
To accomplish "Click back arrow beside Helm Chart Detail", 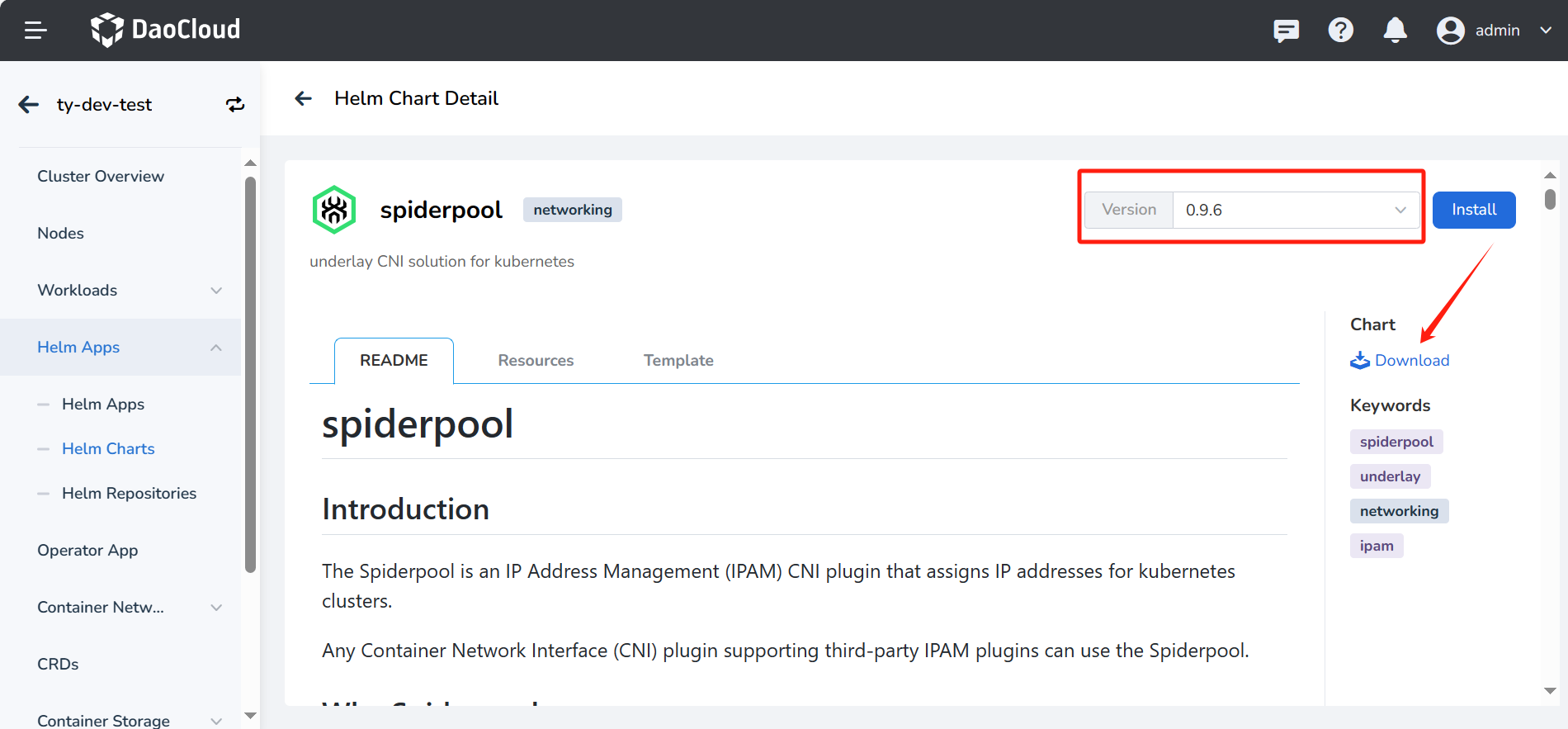I will coord(304,99).
